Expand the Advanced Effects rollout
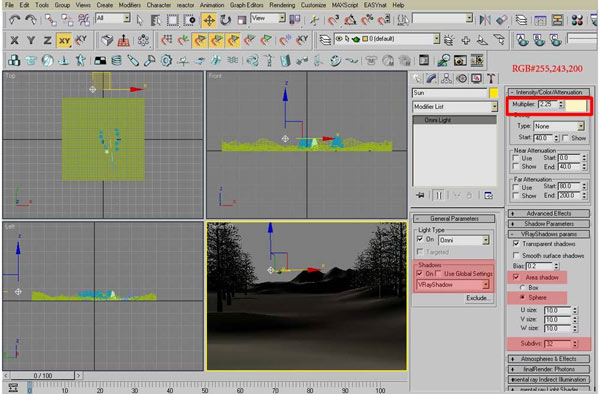Viewport: 600px width, 394px height. (548, 213)
